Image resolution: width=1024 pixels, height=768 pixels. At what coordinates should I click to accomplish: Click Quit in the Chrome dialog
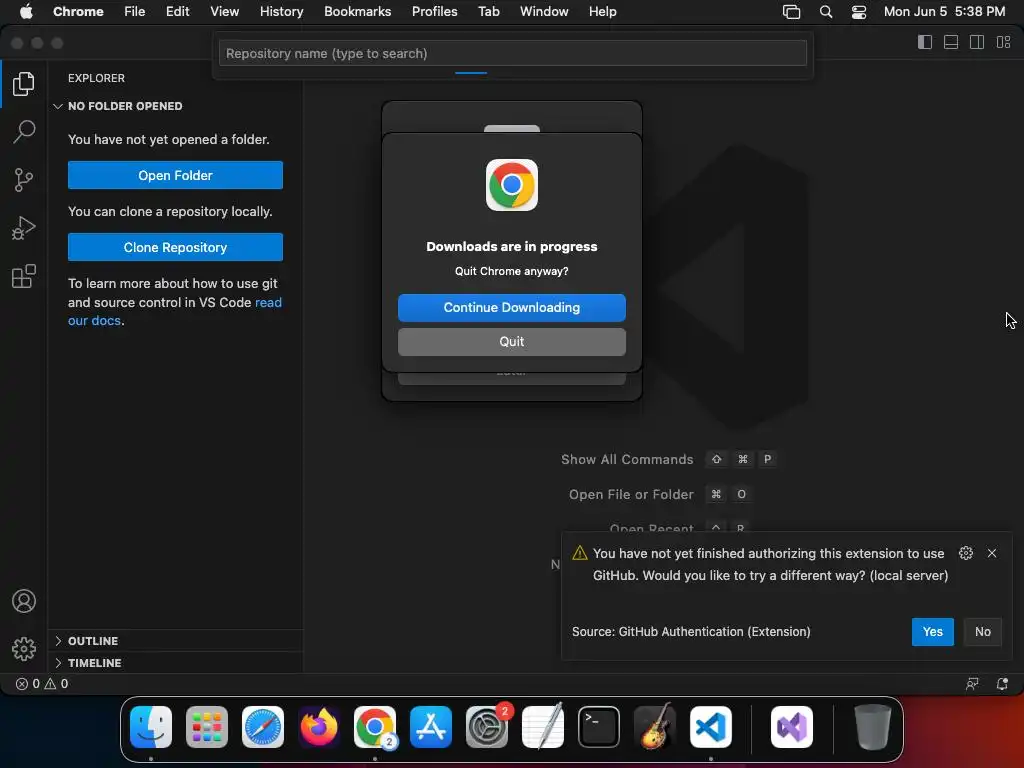coord(511,342)
